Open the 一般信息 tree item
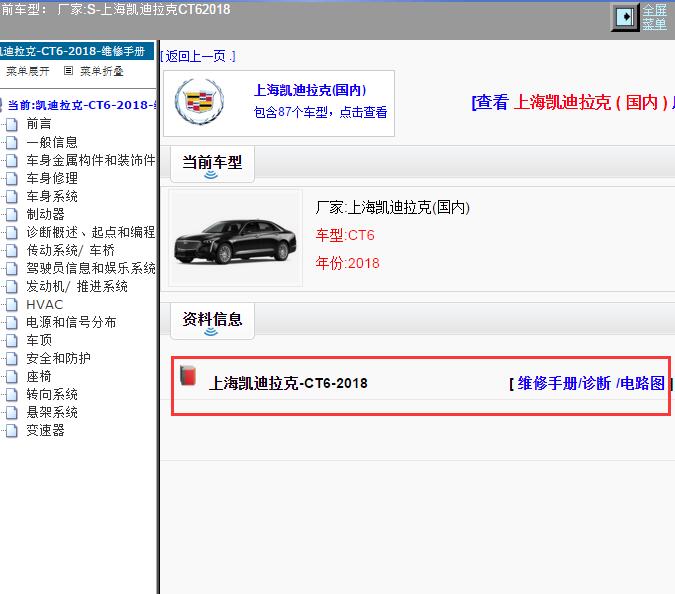This screenshot has height=594, width=675. point(52,142)
